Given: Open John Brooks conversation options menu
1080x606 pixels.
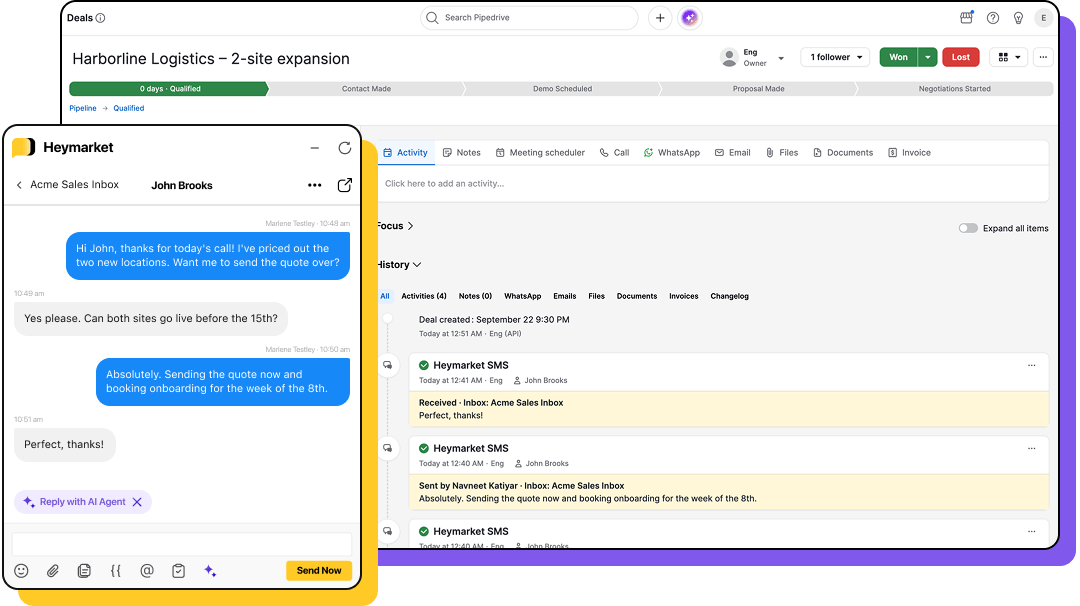Looking at the screenshot, I should (x=315, y=185).
